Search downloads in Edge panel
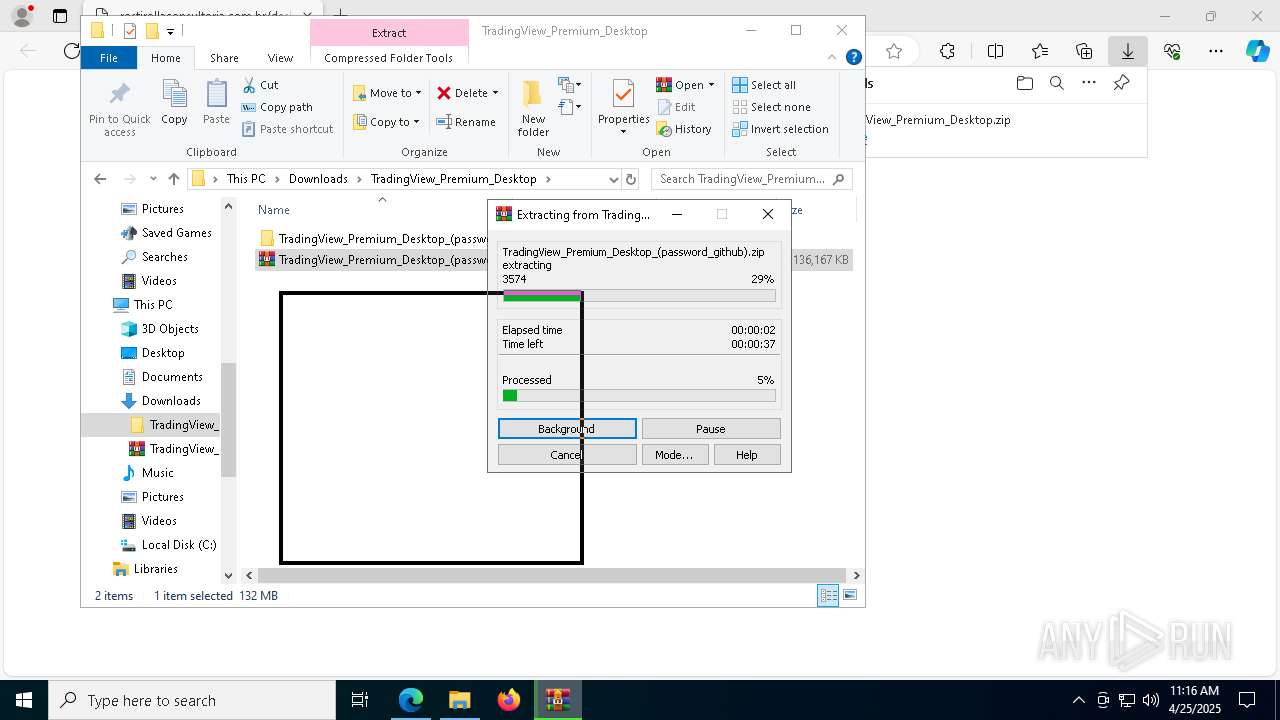The height and width of the screenshot is (720, 1280). (1057, 84)
